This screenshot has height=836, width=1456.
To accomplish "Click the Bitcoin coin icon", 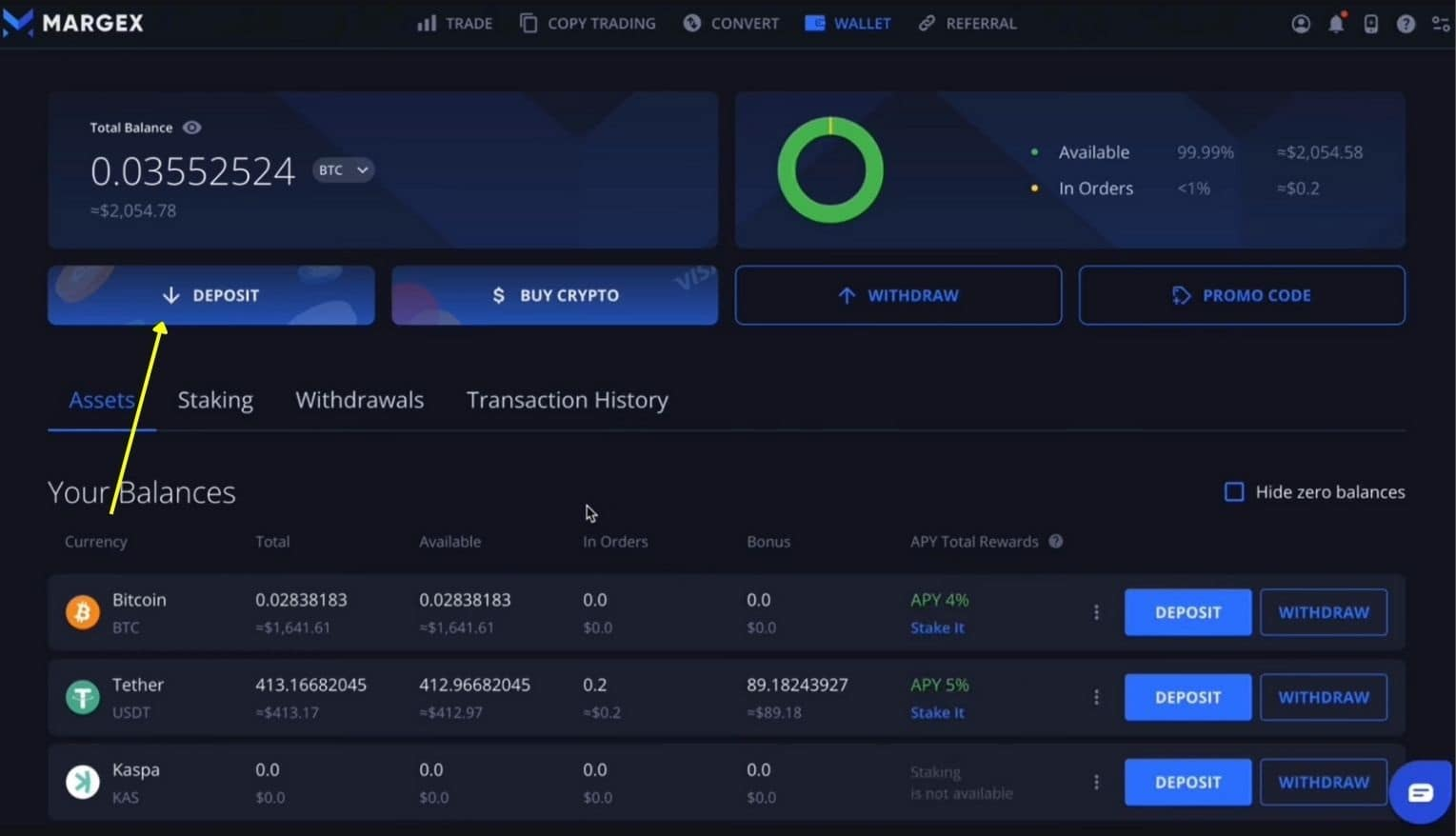I will tap(83, 612).
